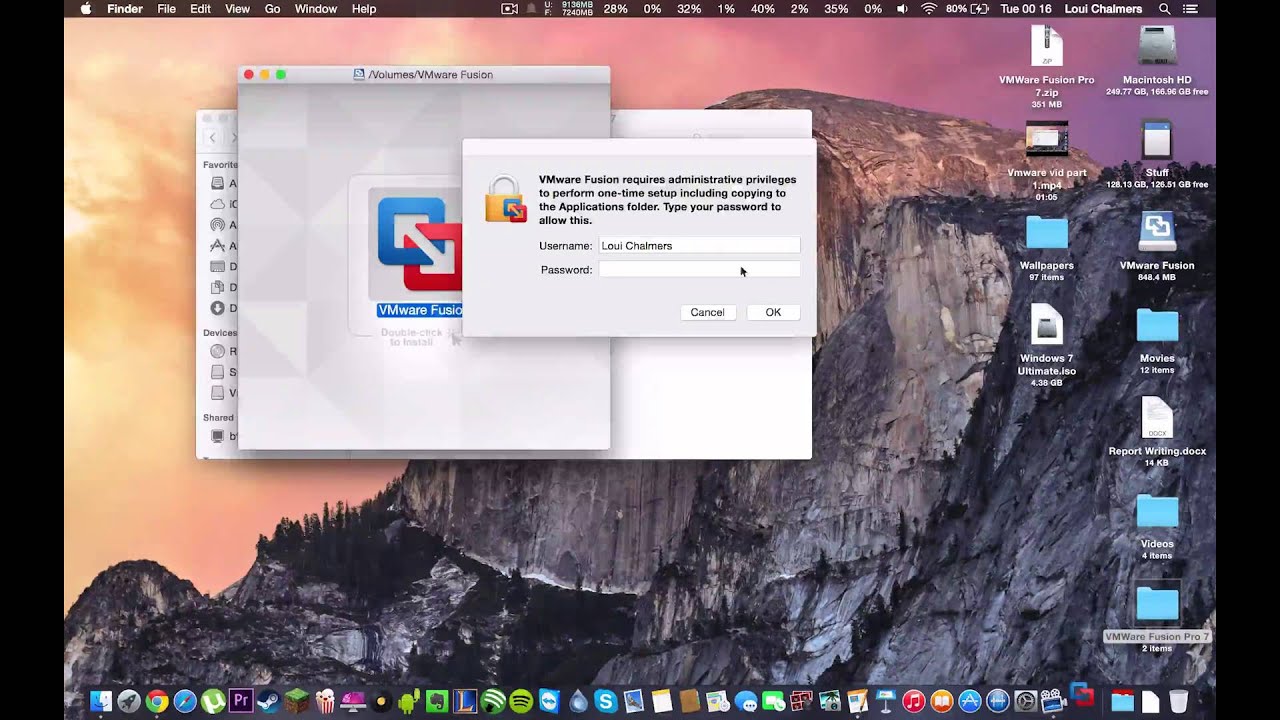This screenshot has width=1280, height=720.
Task: Open the Go menu
Action: [x=273, y=9]
